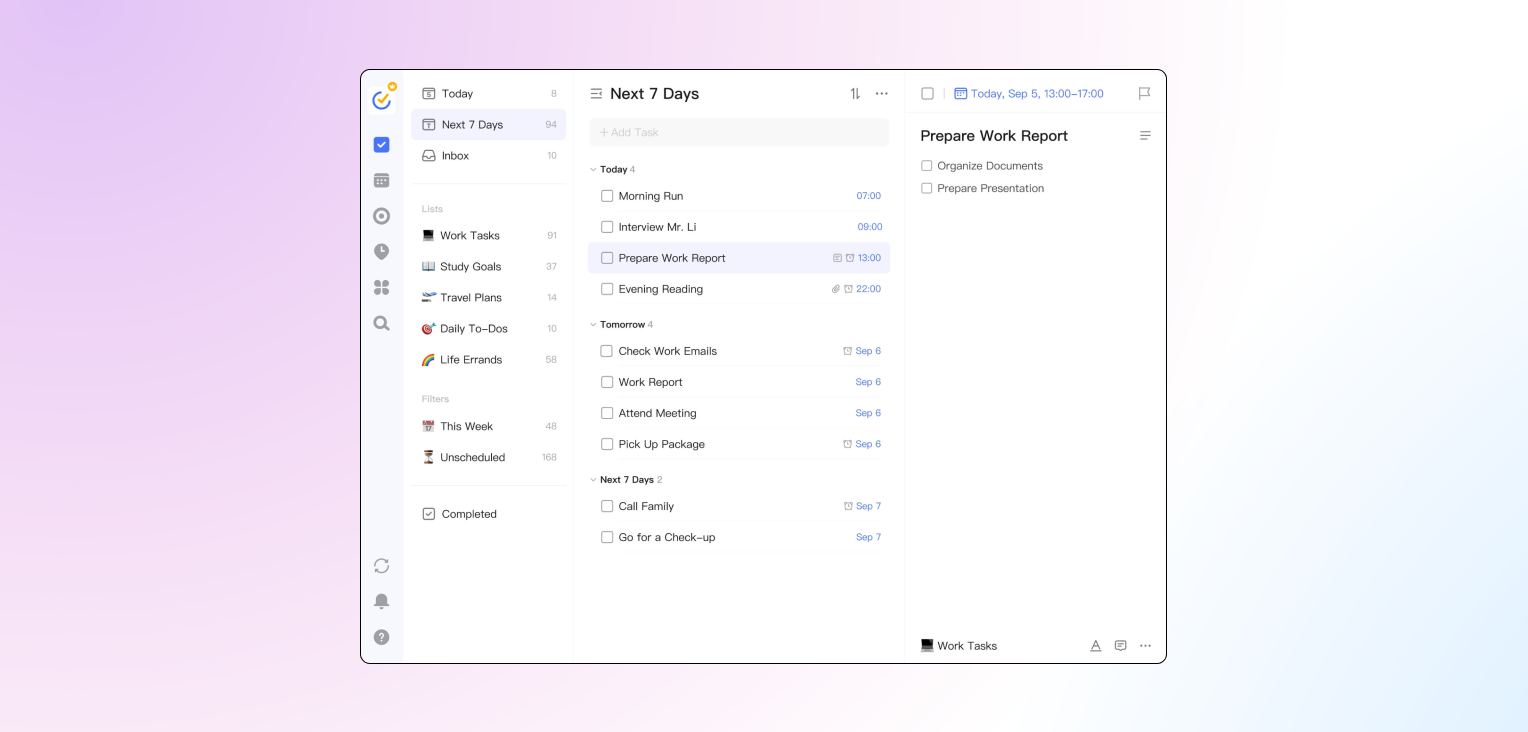Click the sync icon in sidebar
This screenshot has width=1528, height=732.
pyautogui.click(x=381, y=566)
